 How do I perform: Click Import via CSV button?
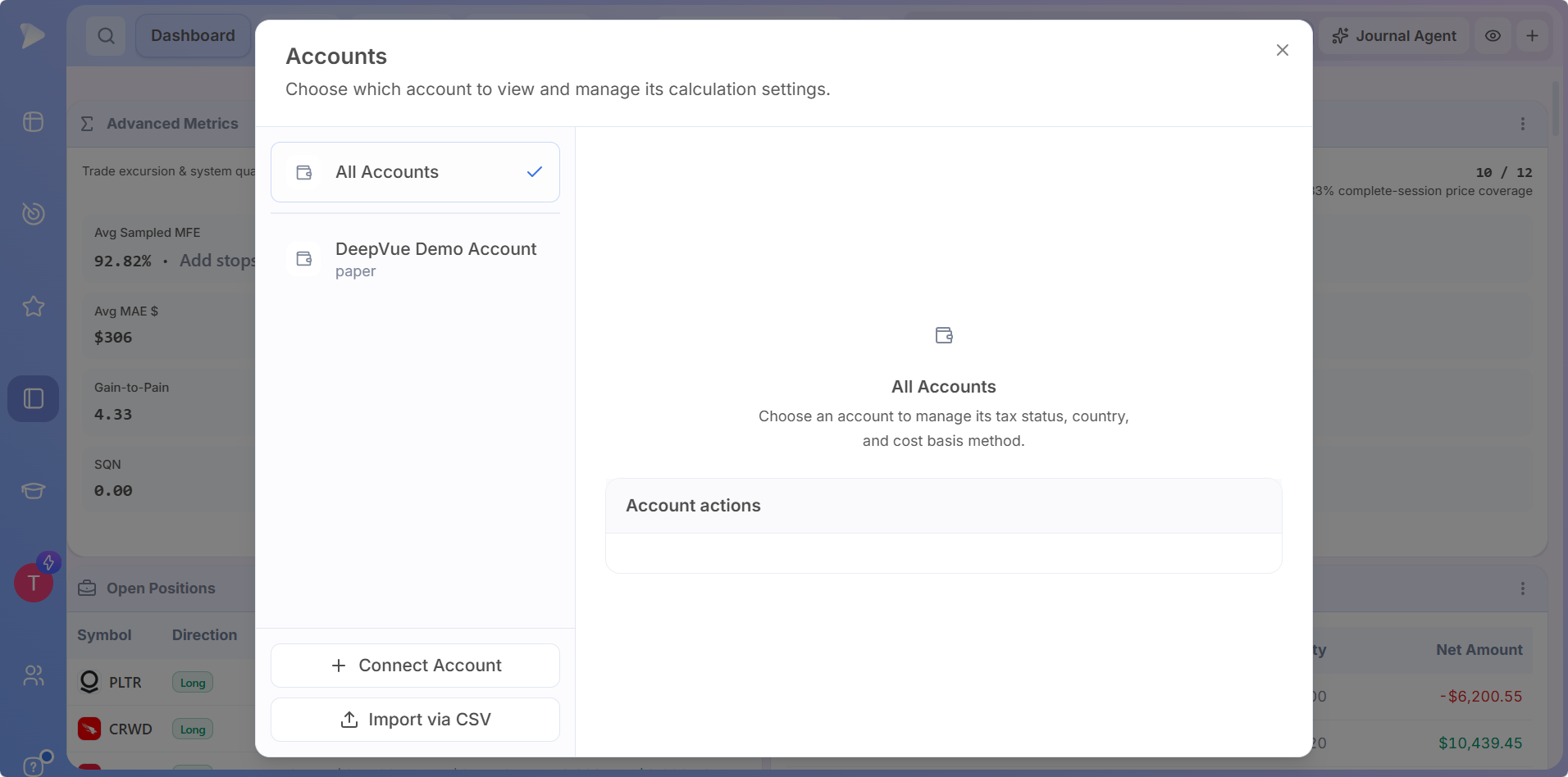click(415, 720)
